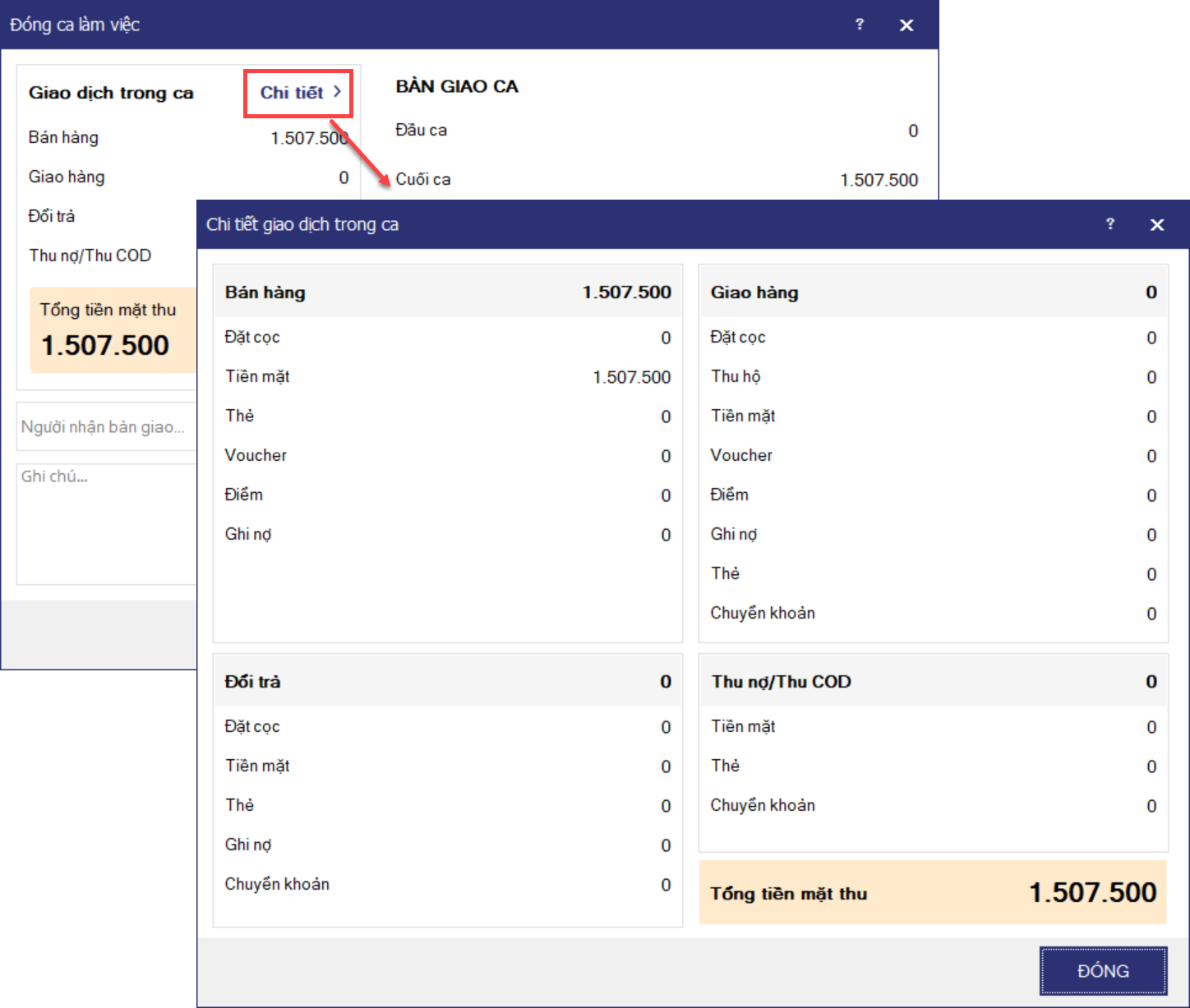Viewport: 1190px width, 1008px height.
Task: Click Đổi trả label in Đóng ca làm việc window
Action: point(52,216)
